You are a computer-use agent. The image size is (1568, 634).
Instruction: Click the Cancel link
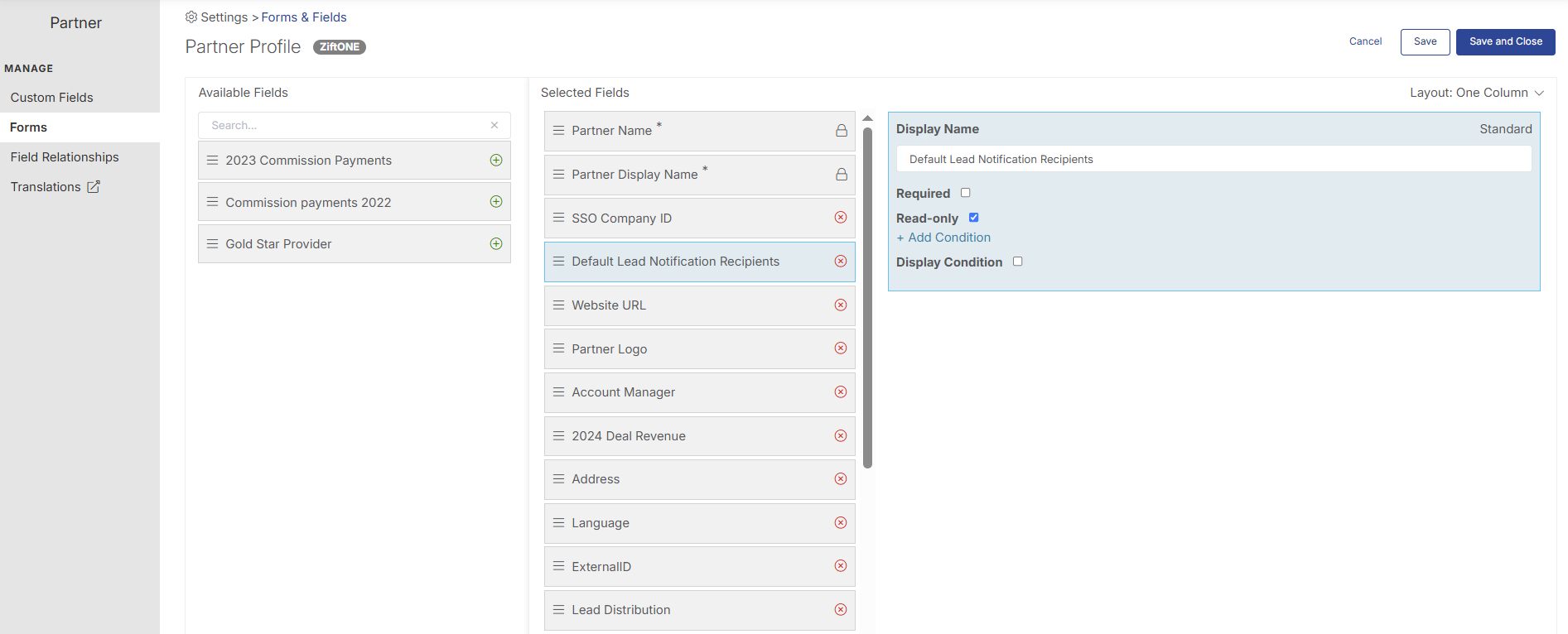tap(1365, 41)
